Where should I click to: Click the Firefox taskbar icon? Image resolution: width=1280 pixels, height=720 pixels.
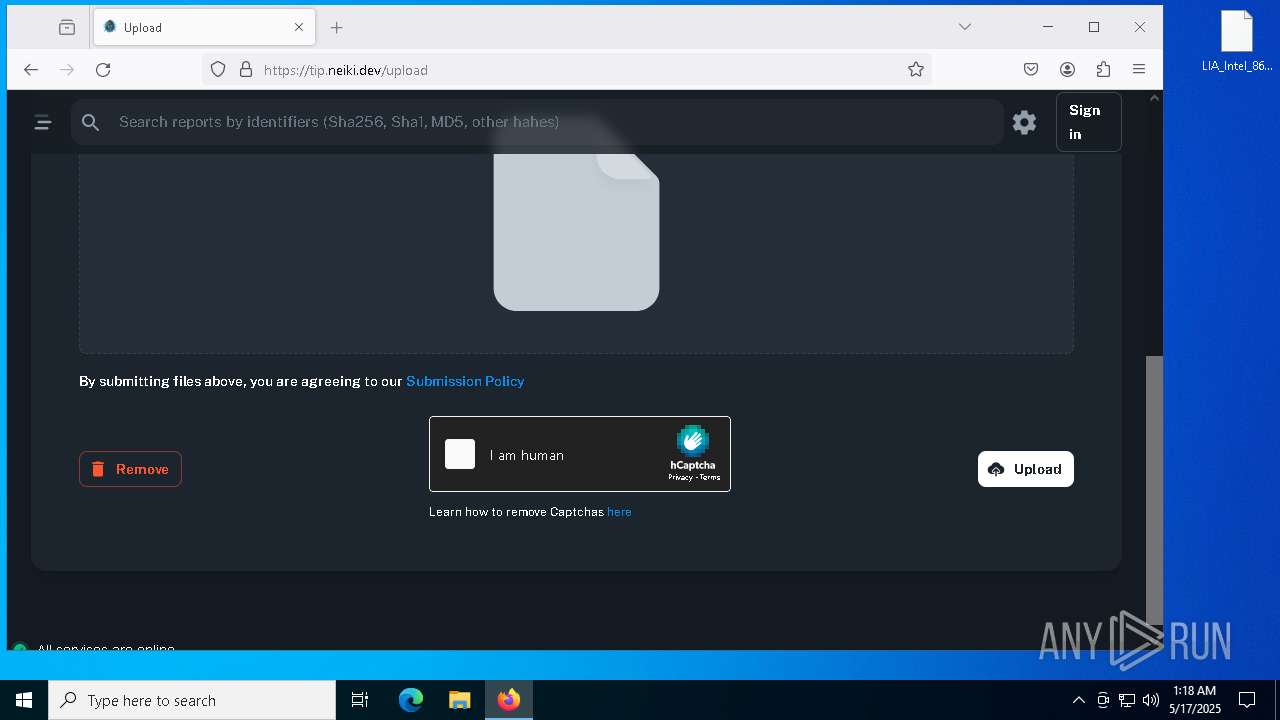tap(509, 700)
